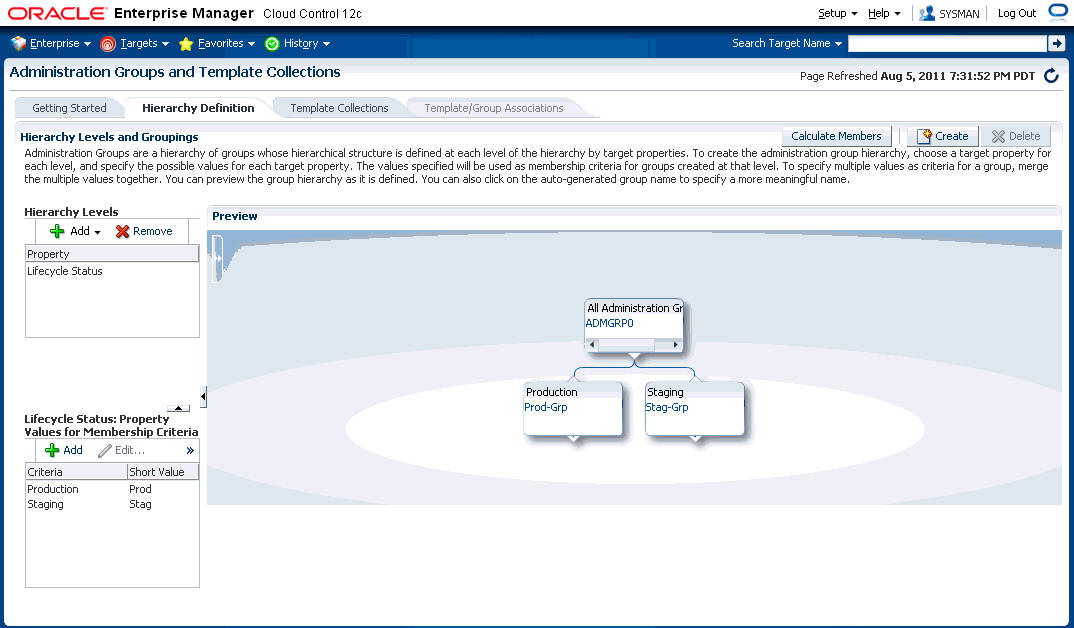1074x628 pixels.
Task: Click the SYSMAN user name
Action: pyautogui.click(x=959, y=14)
